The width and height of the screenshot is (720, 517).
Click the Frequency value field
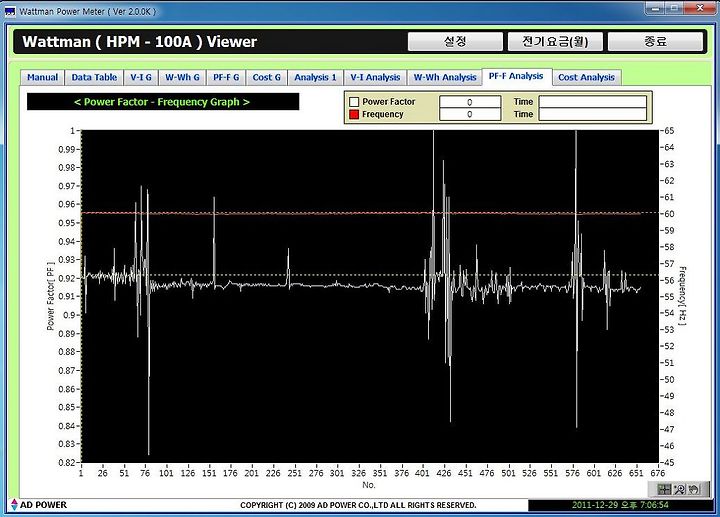coord(470,114)
